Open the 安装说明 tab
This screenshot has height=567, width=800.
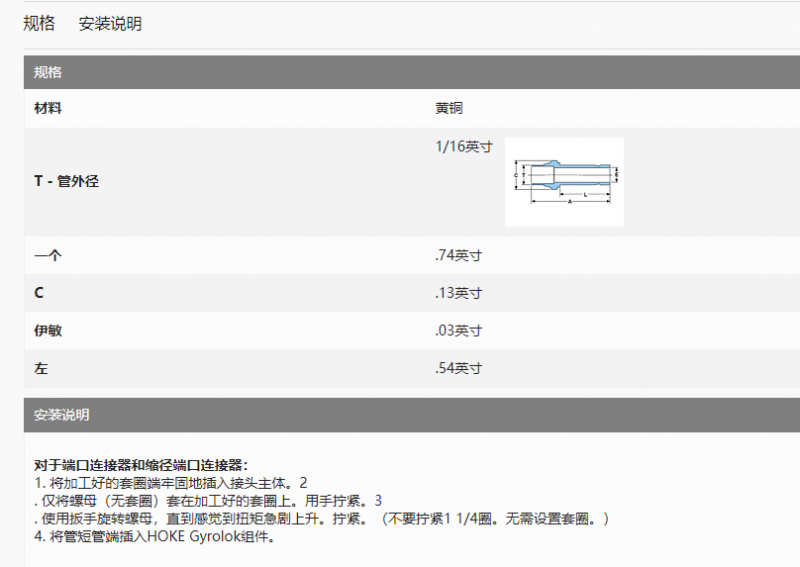coord(110,24)
